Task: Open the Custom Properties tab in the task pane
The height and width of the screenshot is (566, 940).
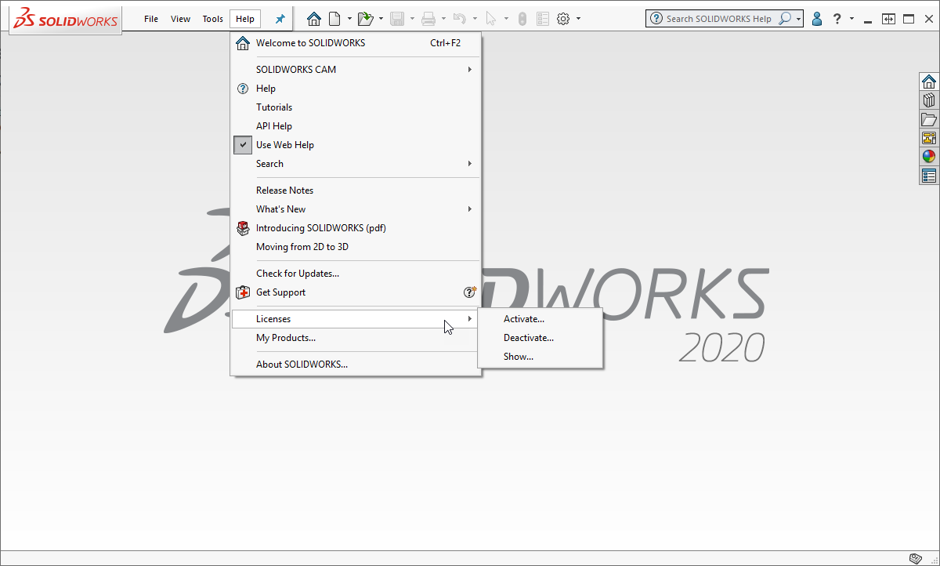Action: [929, 176]
